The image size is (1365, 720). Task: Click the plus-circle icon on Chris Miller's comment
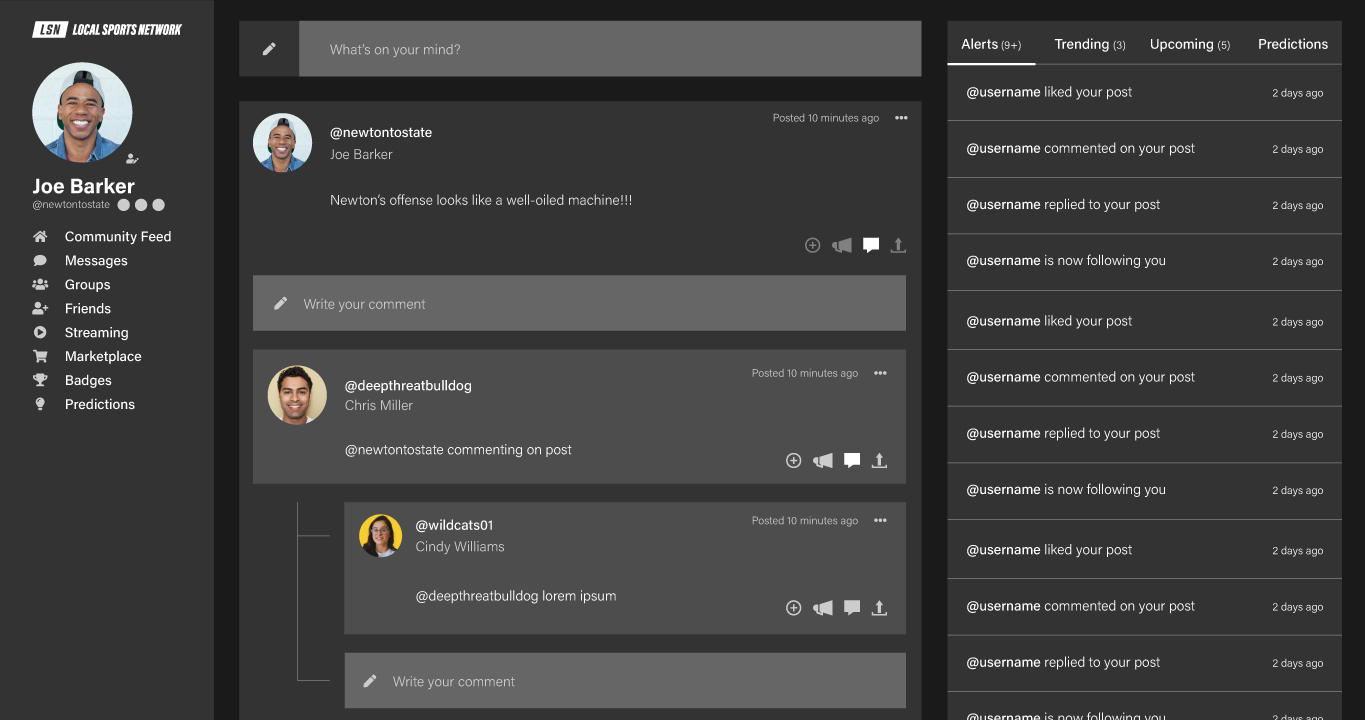click(x=793, y=461)
